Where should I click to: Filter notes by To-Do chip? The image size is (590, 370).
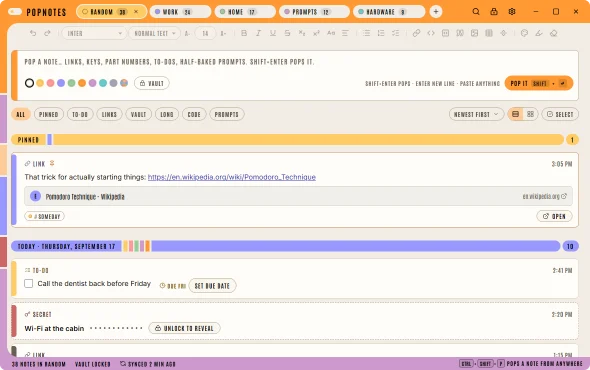click(80, 114)
